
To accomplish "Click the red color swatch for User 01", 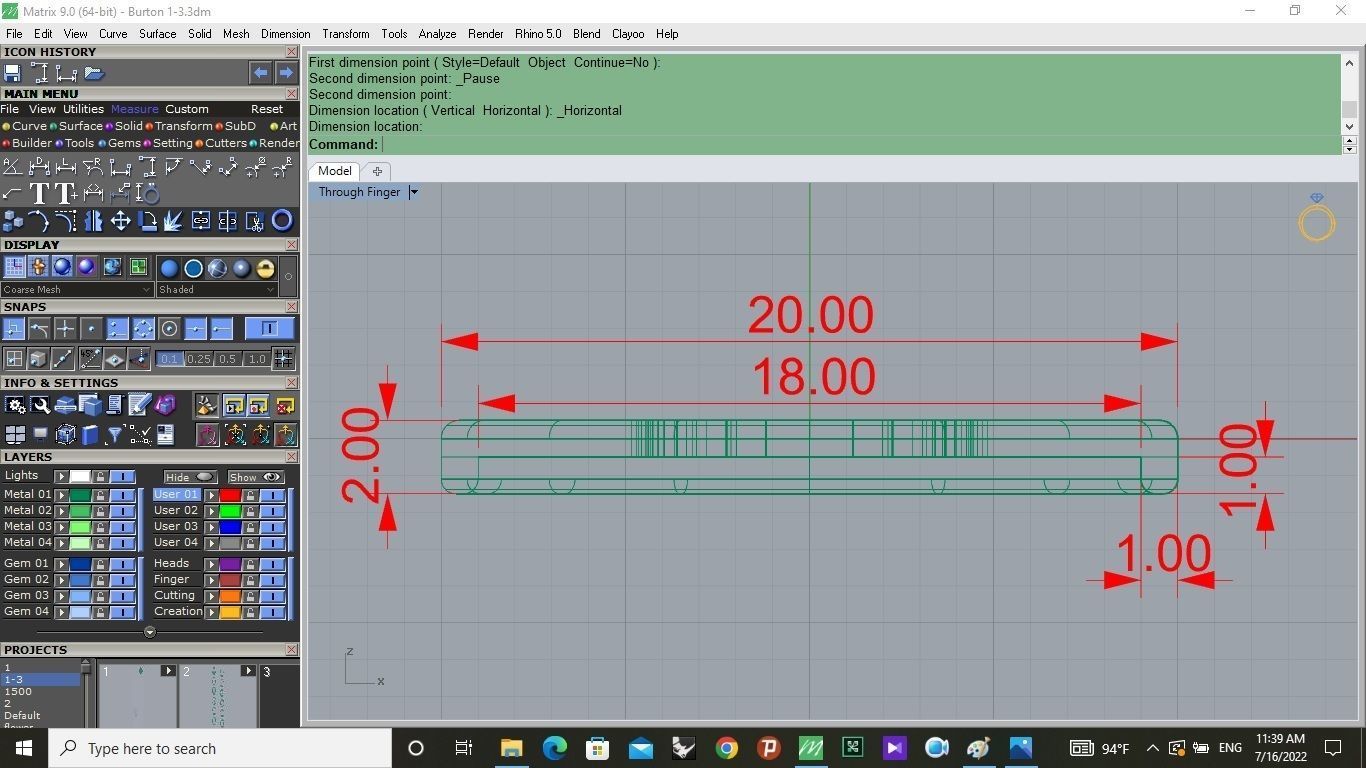I will 230,494.
